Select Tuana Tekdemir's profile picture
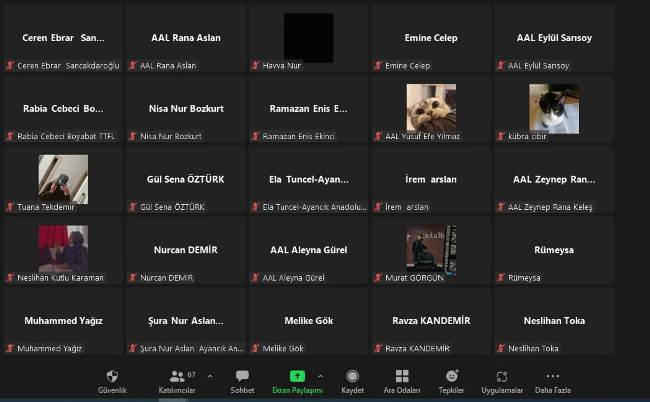Screen dimensions: 650x402 click(63, 179)
